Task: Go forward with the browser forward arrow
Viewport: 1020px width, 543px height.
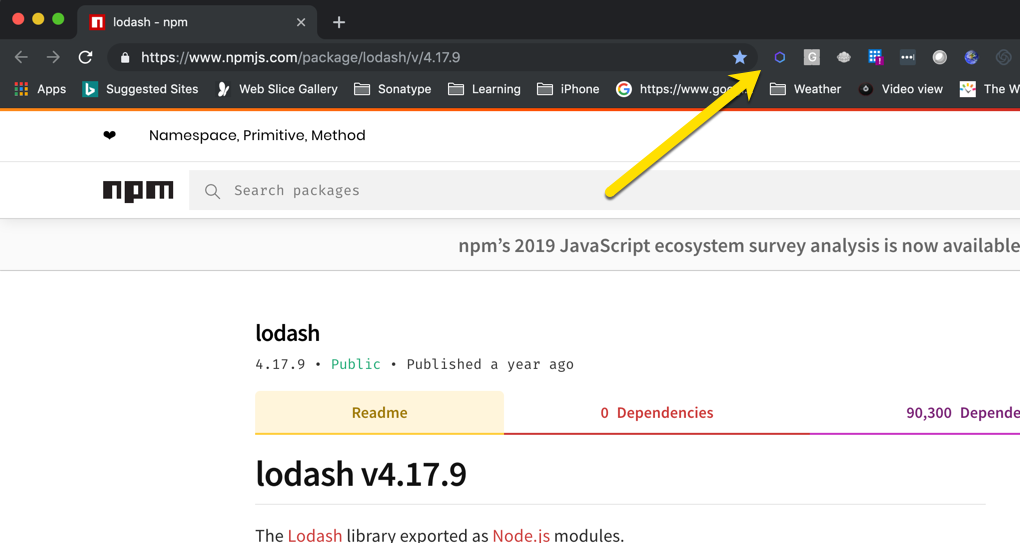Action: pos(53,57)
